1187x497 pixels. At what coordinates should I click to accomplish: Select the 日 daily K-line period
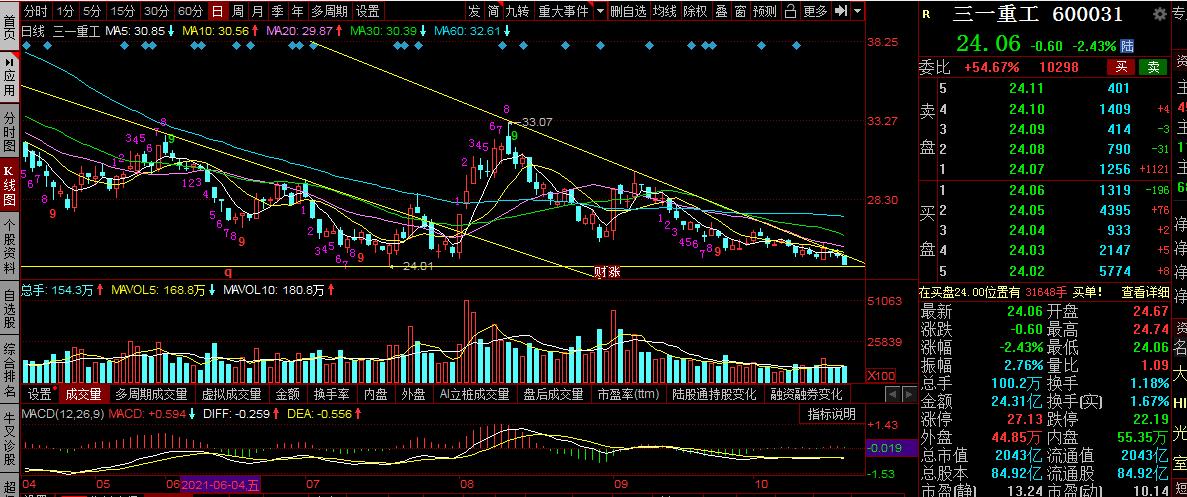(217, 11)
